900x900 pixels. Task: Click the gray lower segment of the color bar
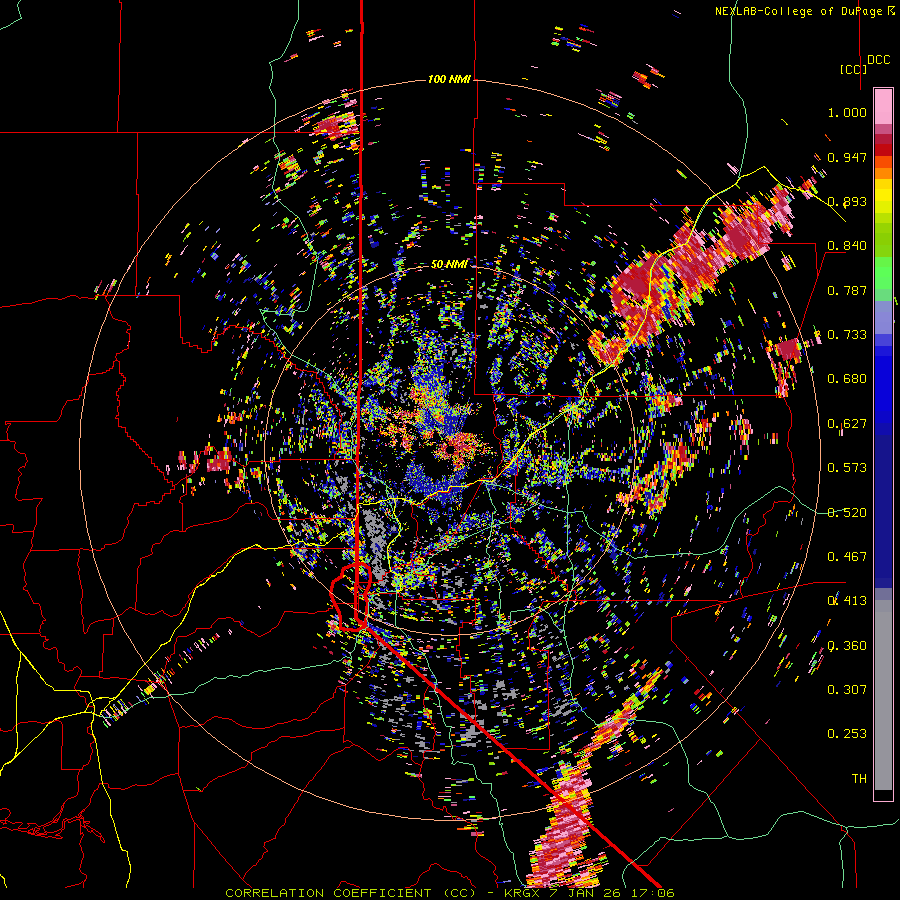(883, 695)
